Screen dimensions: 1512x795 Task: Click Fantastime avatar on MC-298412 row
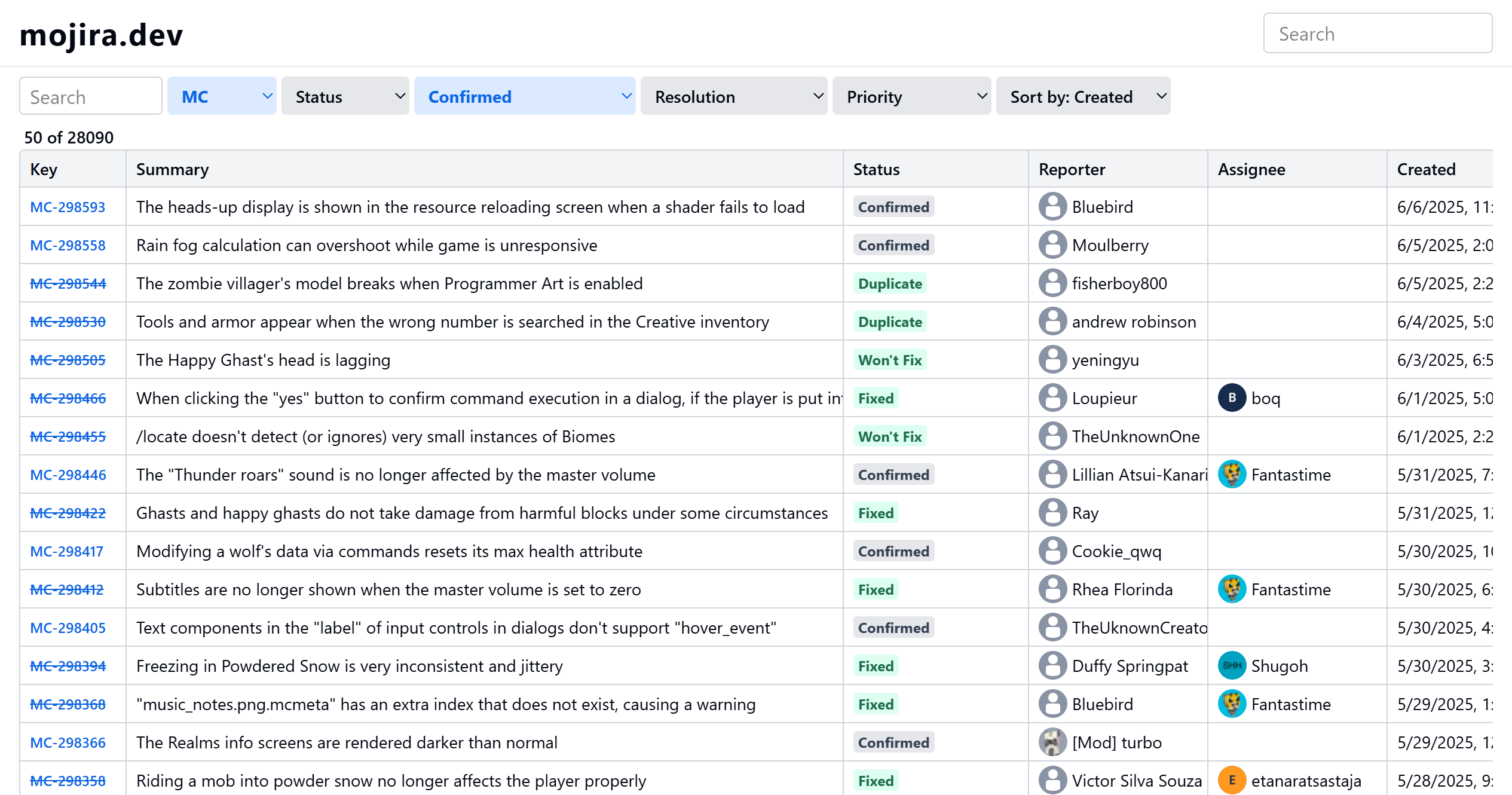[1232, 589]
